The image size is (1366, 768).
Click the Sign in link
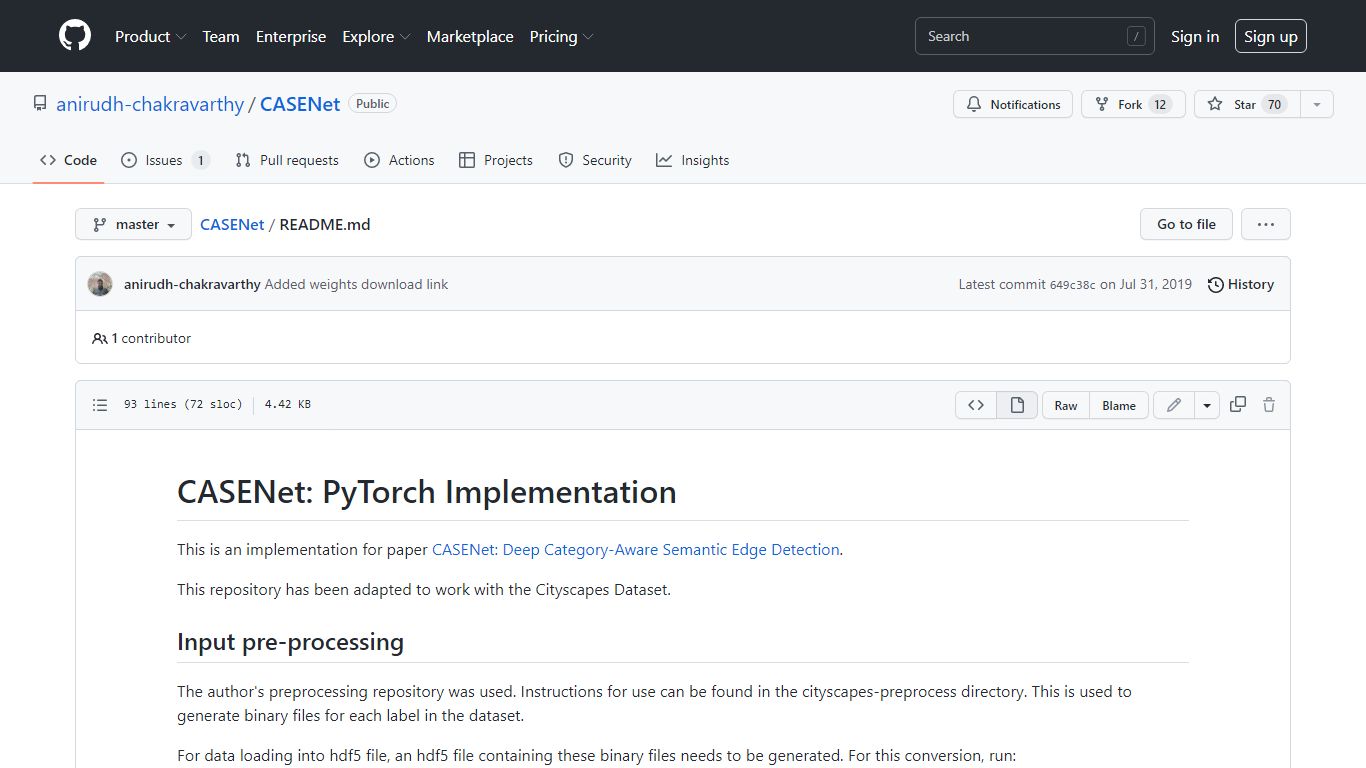[1195, 36]
